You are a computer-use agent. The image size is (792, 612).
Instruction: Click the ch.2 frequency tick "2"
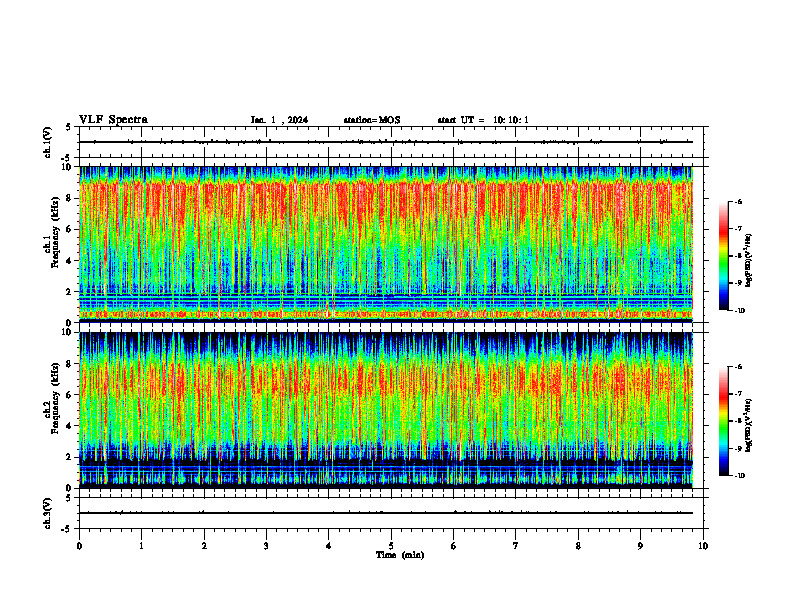coord(69,457)
